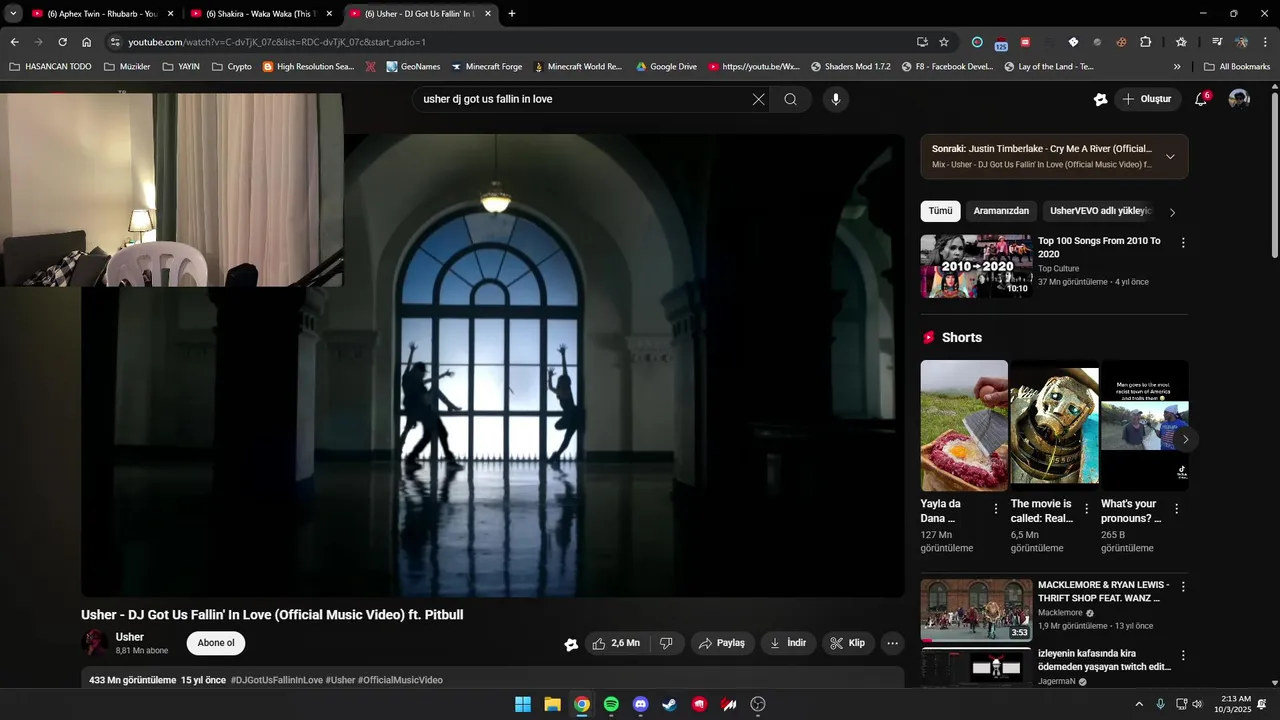Open the Google Drive bookmark
This screenshot has width=1280, height=720.
tap(665, 67)
